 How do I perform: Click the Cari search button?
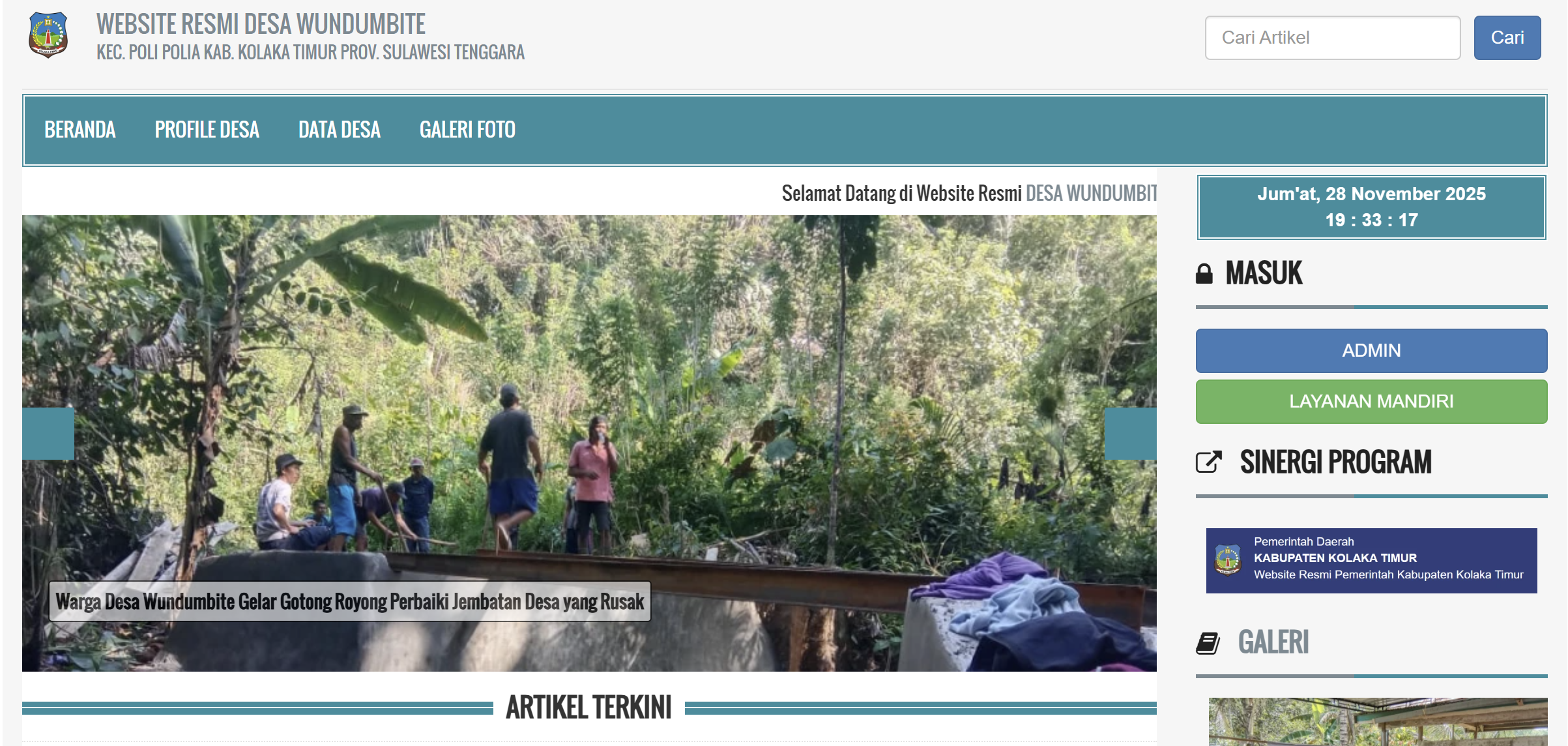[1507, 38]
